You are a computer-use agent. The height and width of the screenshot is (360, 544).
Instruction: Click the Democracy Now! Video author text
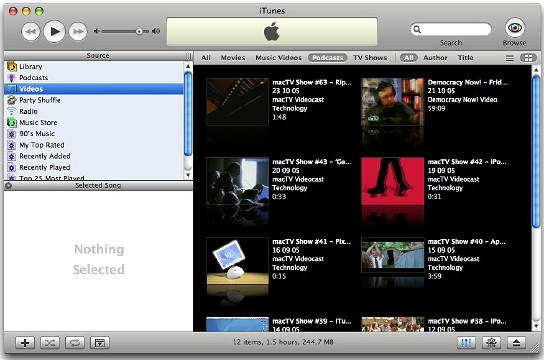point(462,100)
